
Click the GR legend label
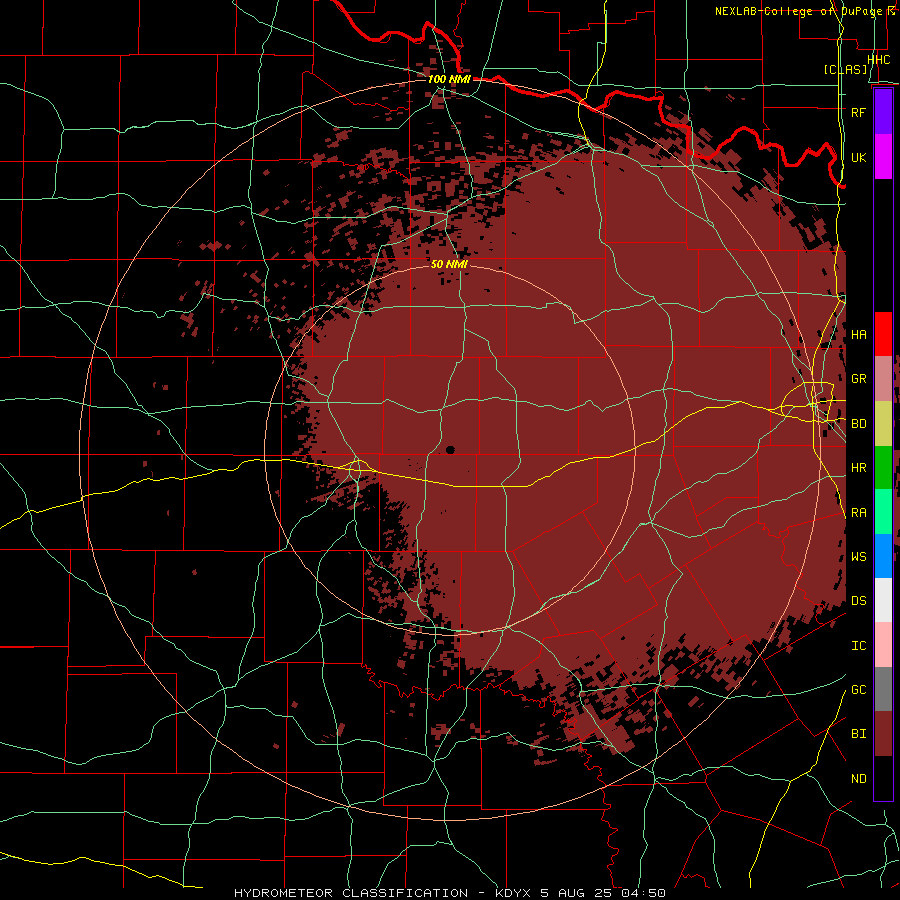click(858, 379)
